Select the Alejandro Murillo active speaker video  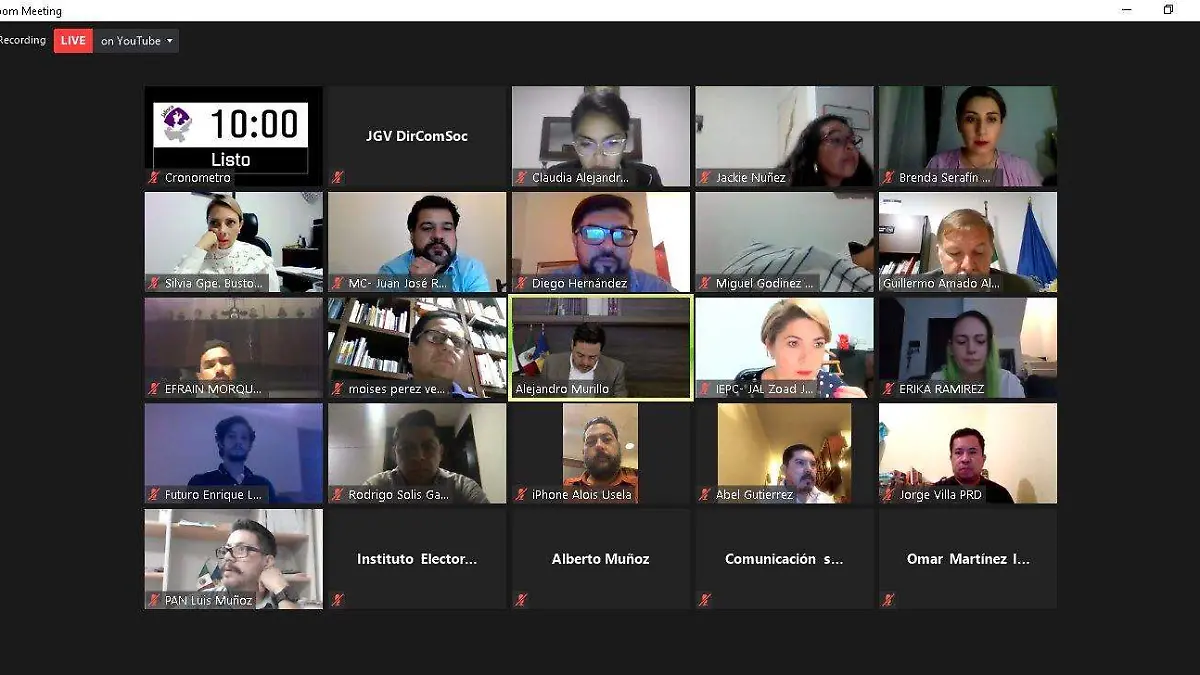tap(601, 348)
